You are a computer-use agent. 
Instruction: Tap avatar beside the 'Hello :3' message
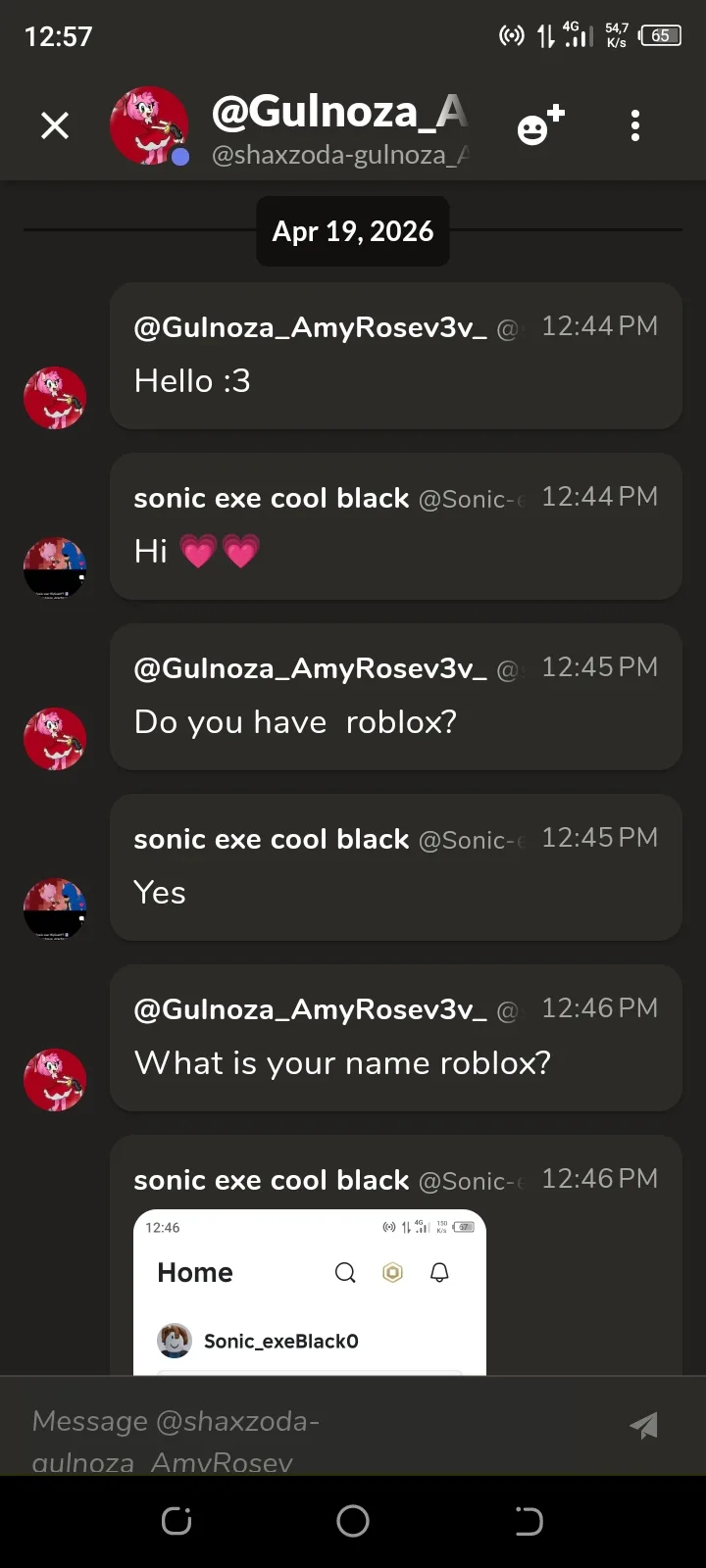point(55,398)
